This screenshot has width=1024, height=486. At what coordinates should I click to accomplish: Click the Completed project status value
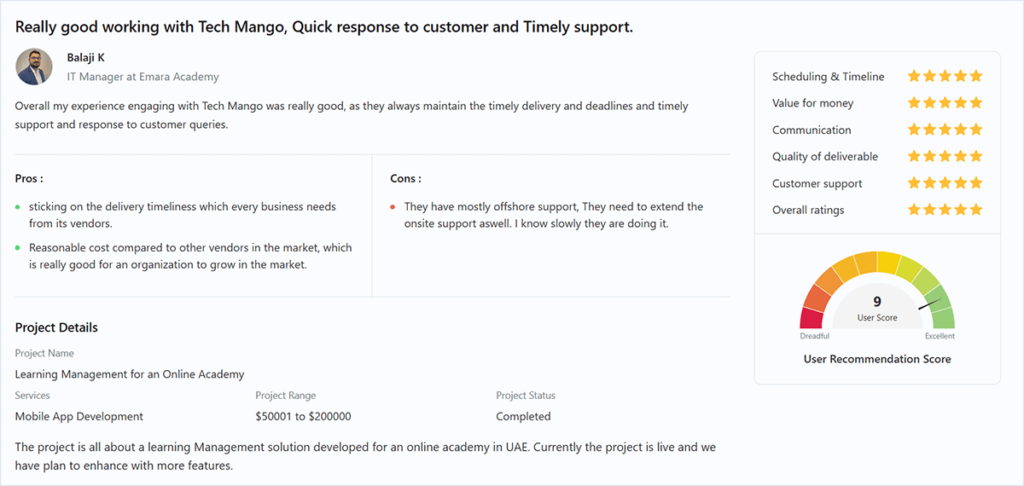click(x=523, y=416)
